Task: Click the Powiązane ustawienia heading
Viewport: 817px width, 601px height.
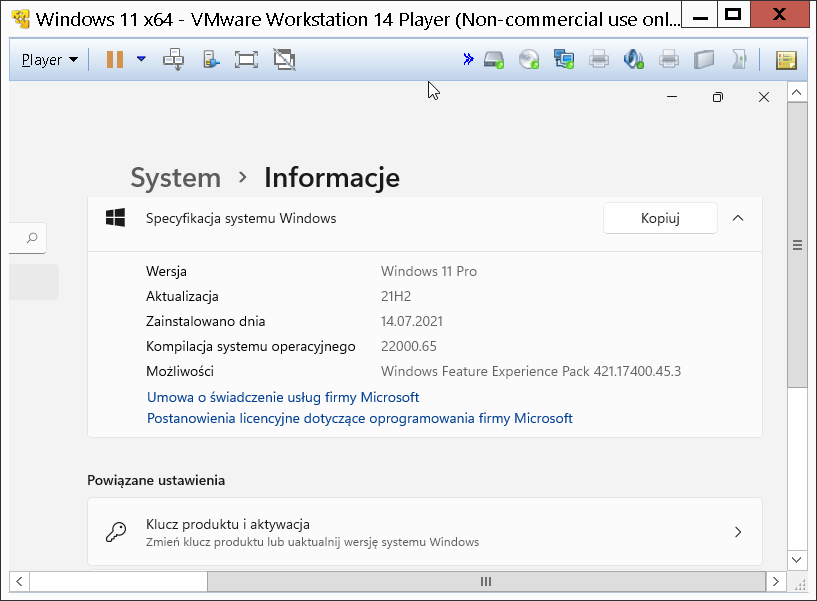Action: (x=156, y=480)
